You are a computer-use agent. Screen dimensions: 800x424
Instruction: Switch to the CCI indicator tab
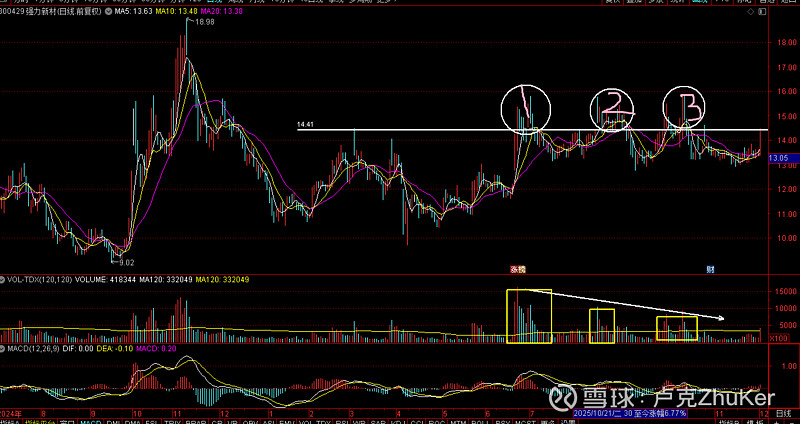pos(416,421)
